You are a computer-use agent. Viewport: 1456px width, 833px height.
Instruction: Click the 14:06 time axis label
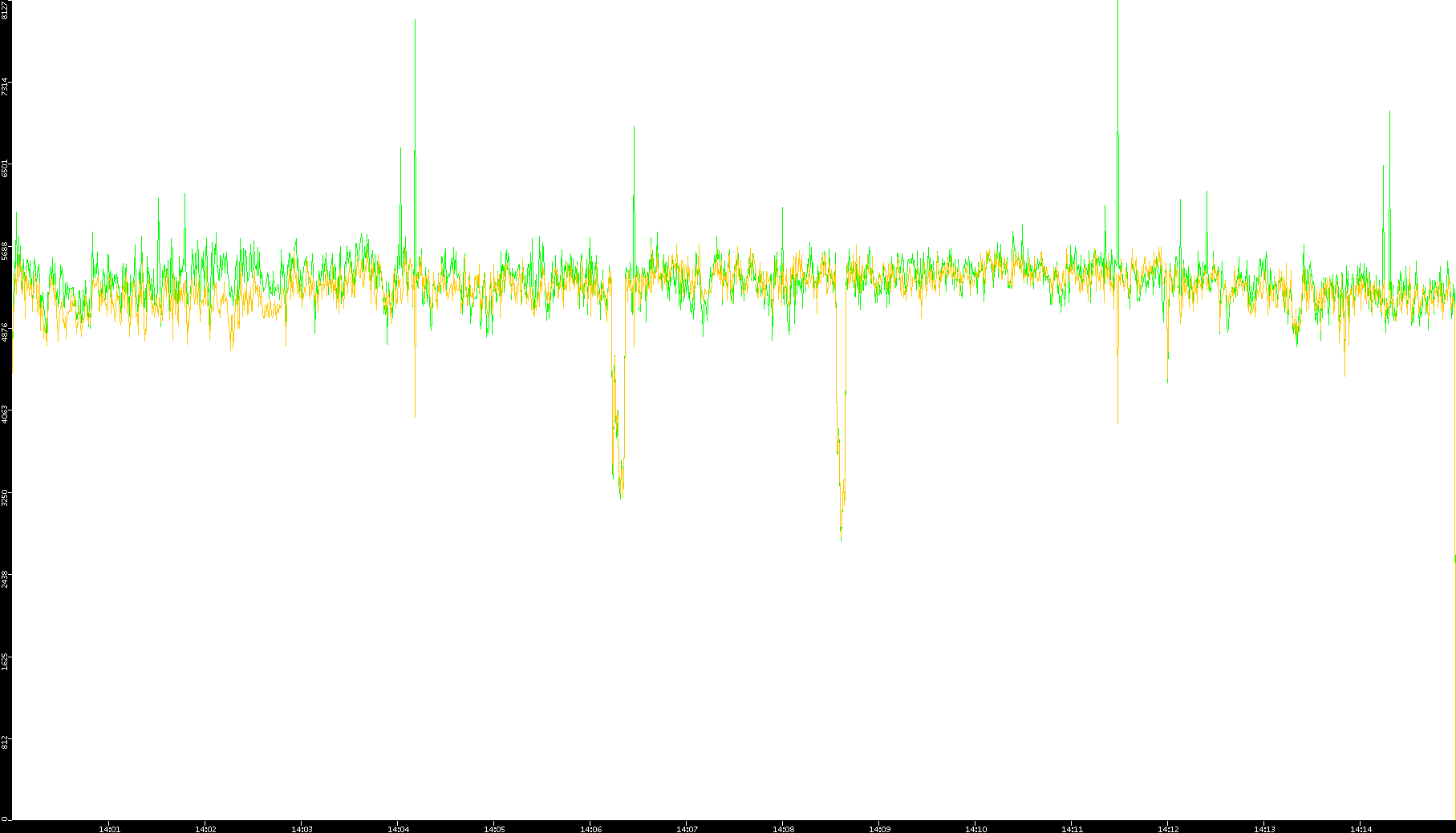(x=590, y=829)
